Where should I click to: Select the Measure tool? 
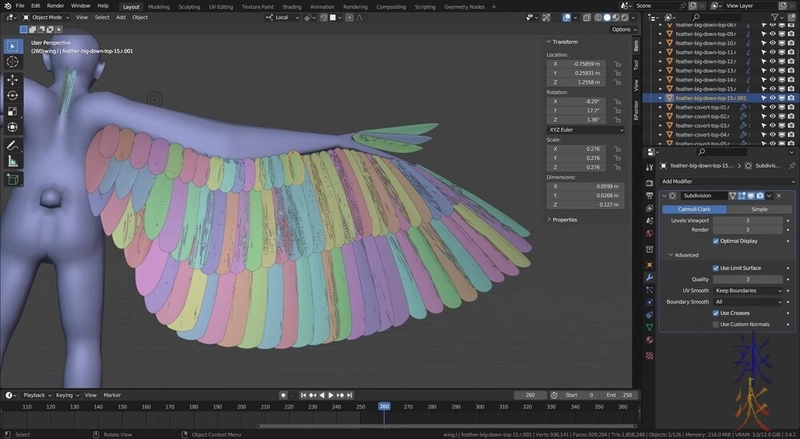point(12,160)
